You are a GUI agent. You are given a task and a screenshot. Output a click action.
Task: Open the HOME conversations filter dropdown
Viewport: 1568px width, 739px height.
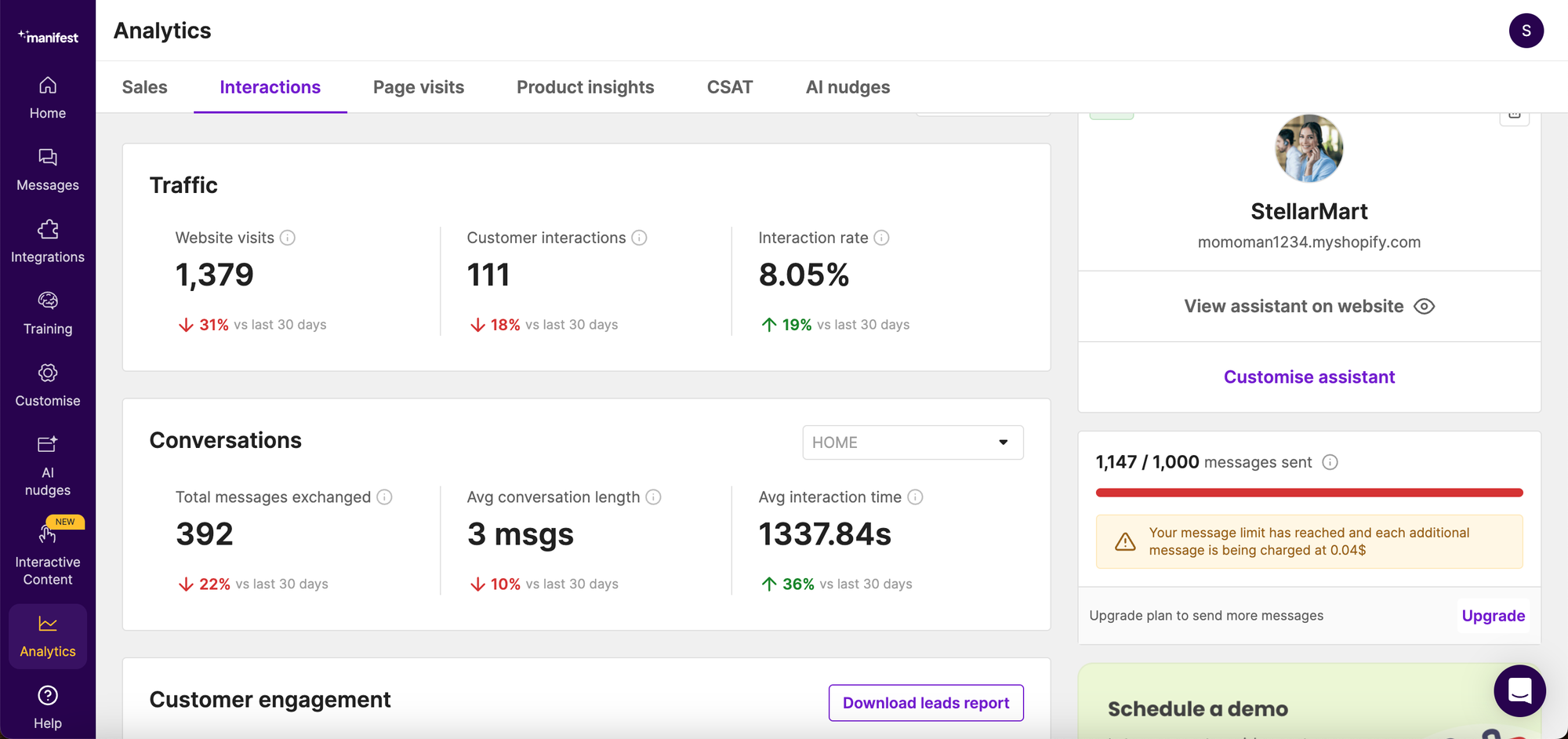click(x=913, y=442)
